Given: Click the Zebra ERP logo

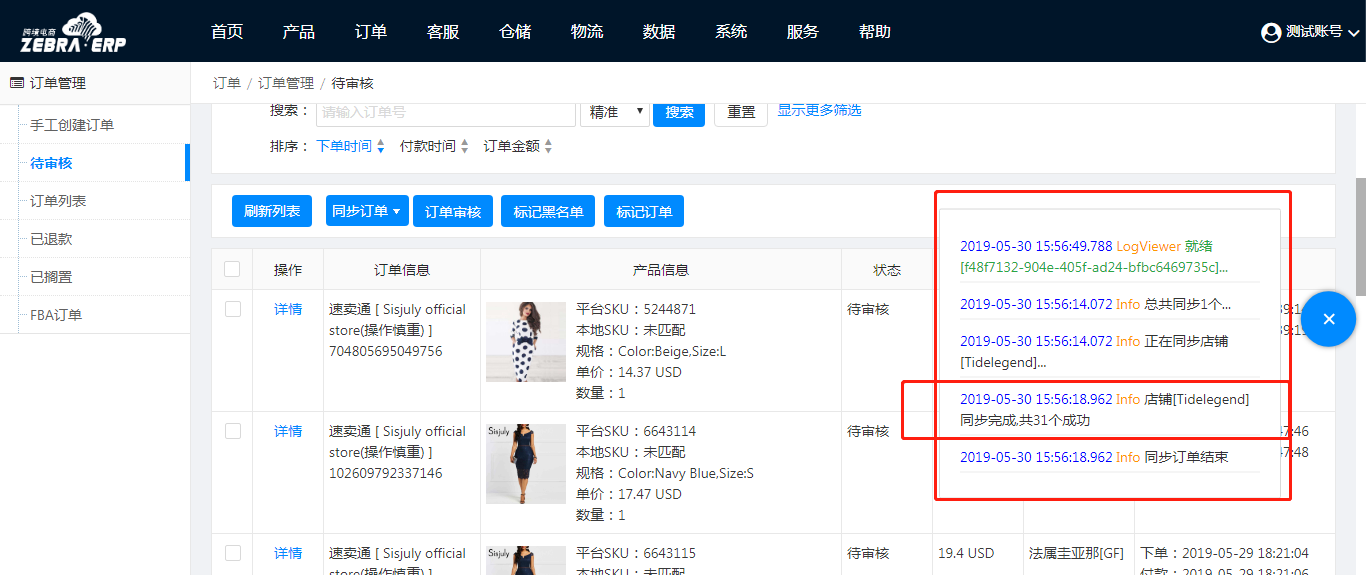Looking at the screenshot, I should pos(74,33).
